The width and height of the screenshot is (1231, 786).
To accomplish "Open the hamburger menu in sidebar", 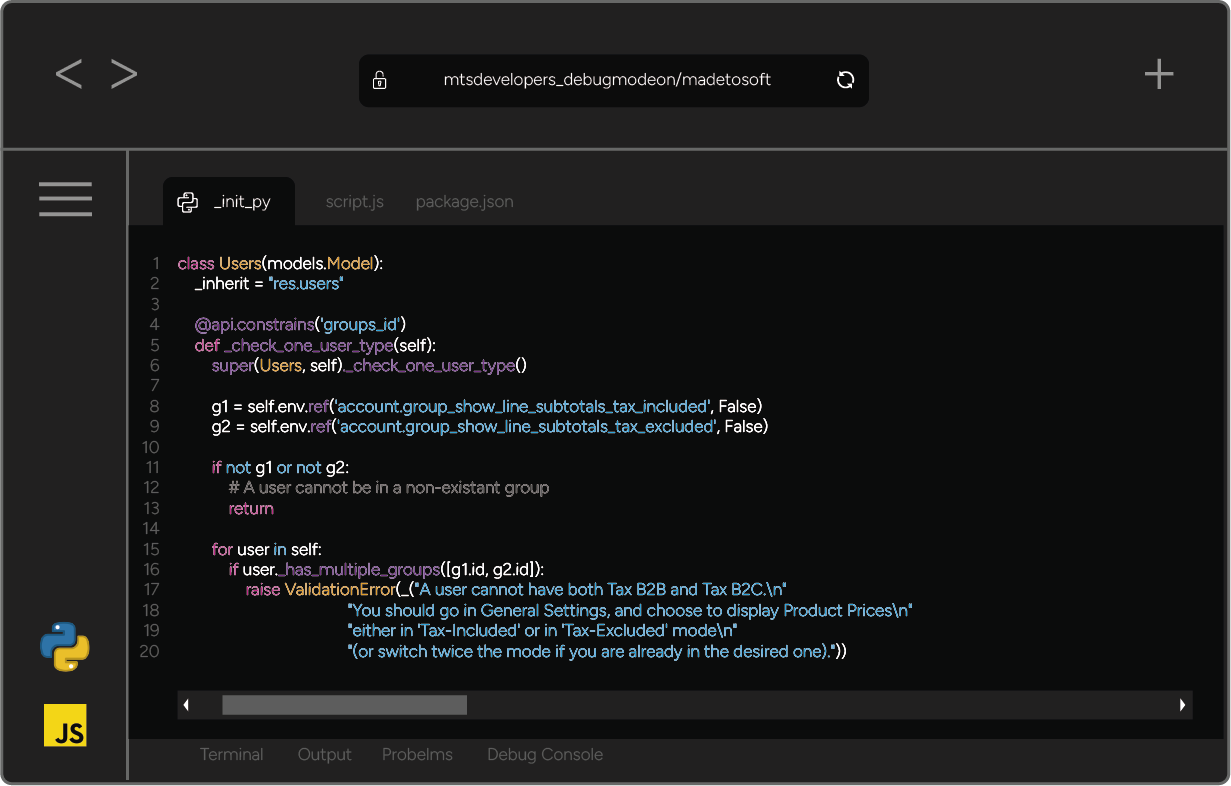I will pyautogui.click(x=66, y=199).
